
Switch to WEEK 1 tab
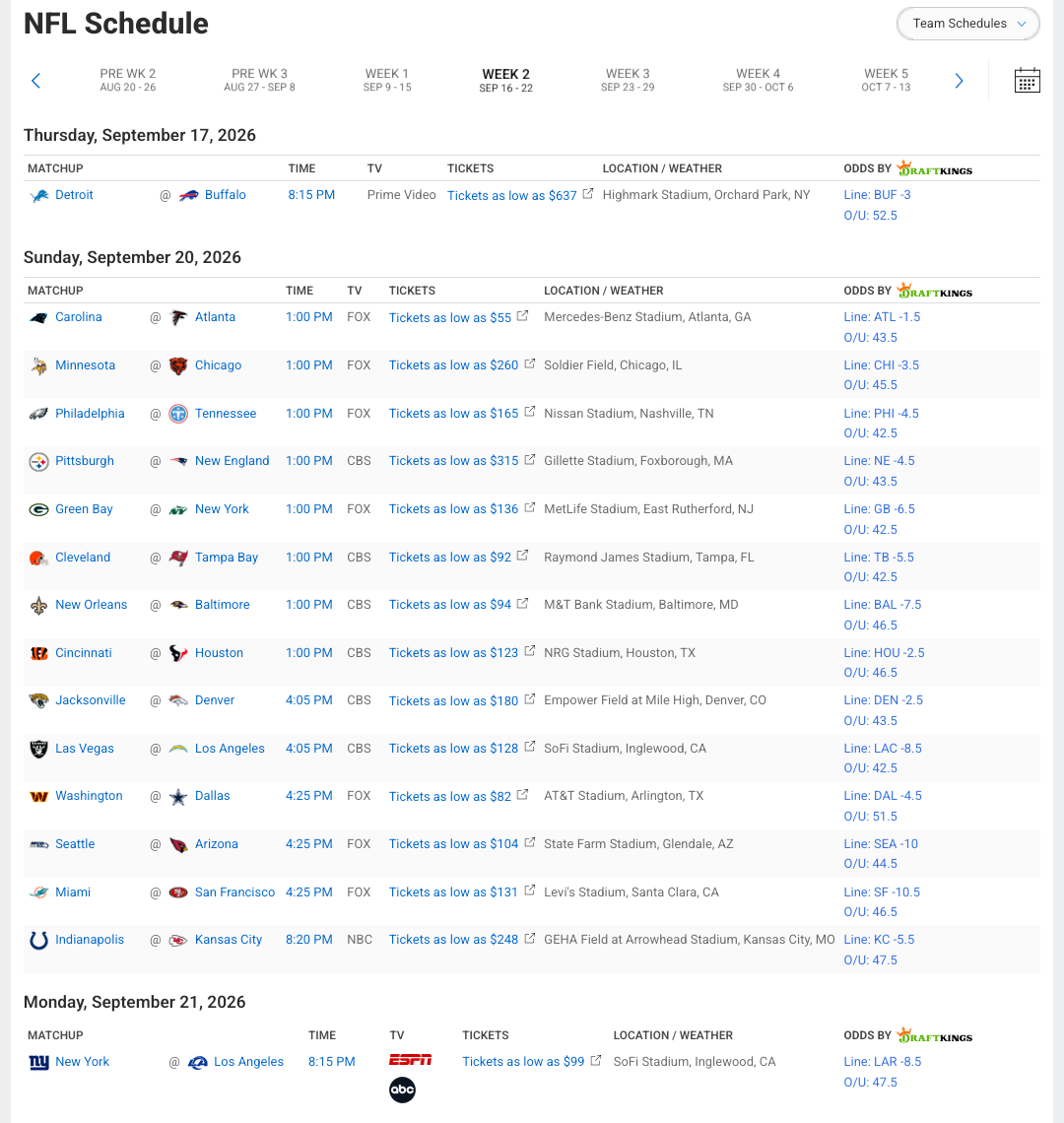[x=387, y=80]
